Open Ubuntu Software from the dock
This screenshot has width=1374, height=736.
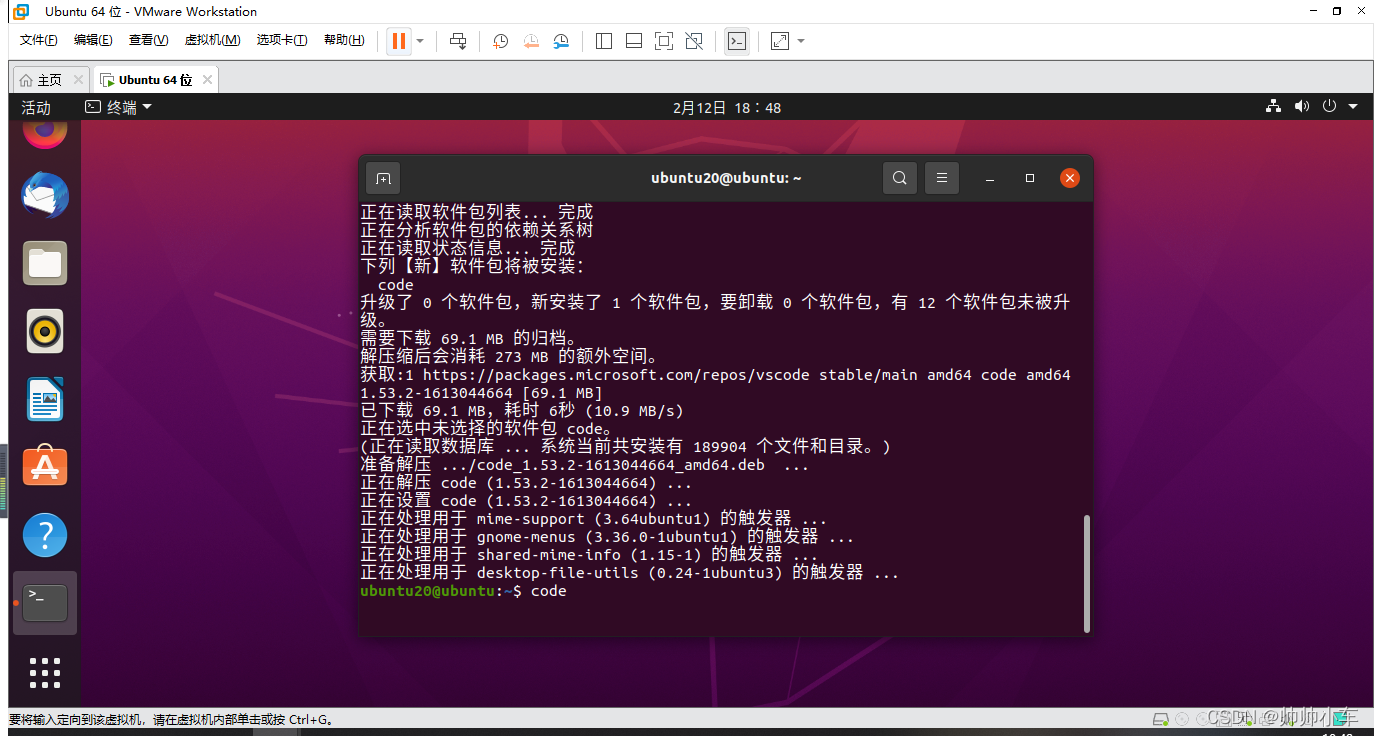pos(45,466)
